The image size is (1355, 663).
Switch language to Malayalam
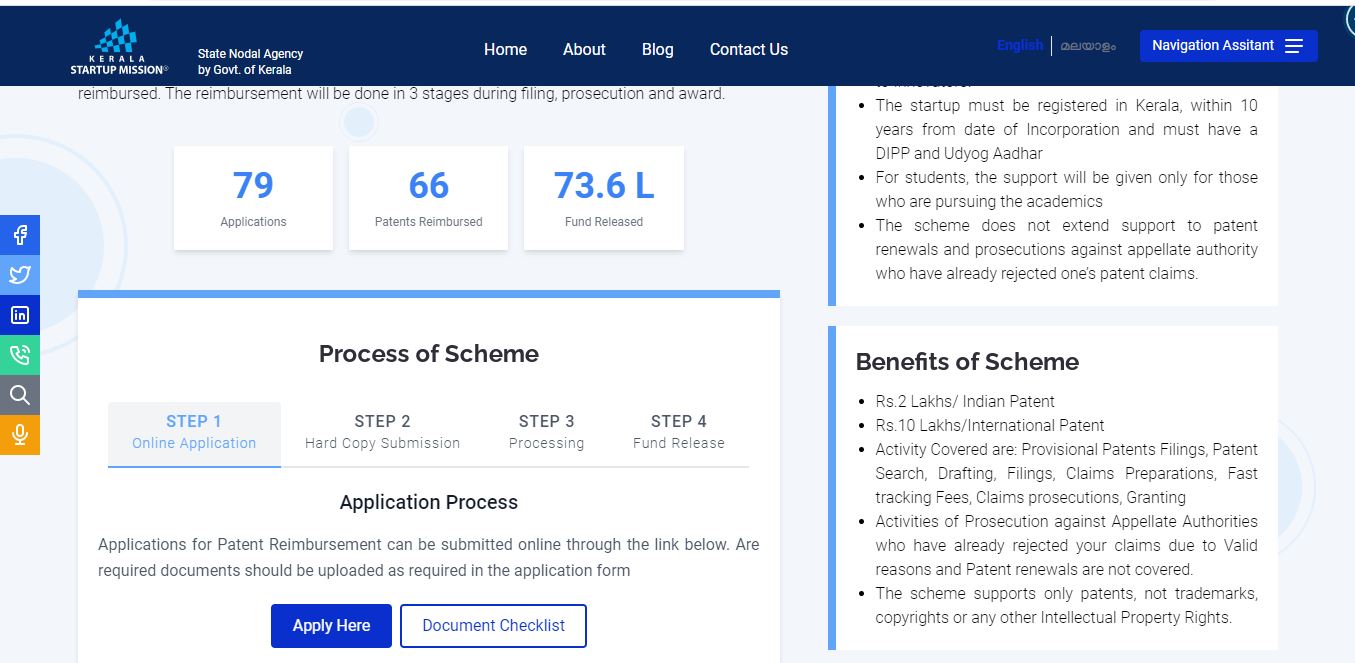1088,46
